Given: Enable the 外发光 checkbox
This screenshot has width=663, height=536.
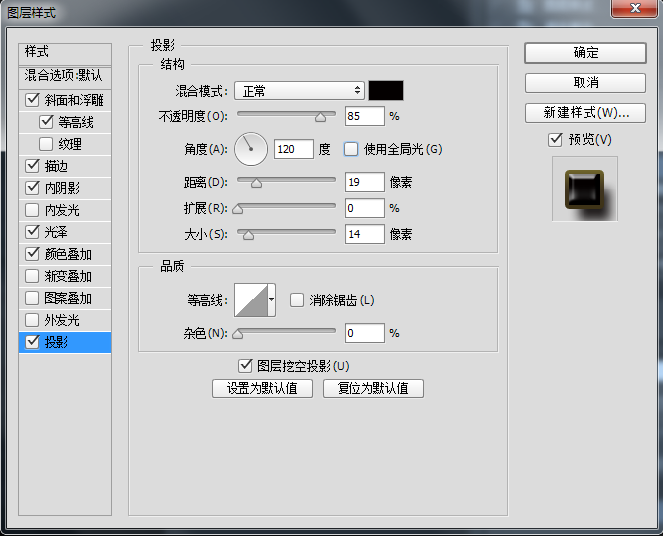Looking at the screenshot, I should click(33, 320).
